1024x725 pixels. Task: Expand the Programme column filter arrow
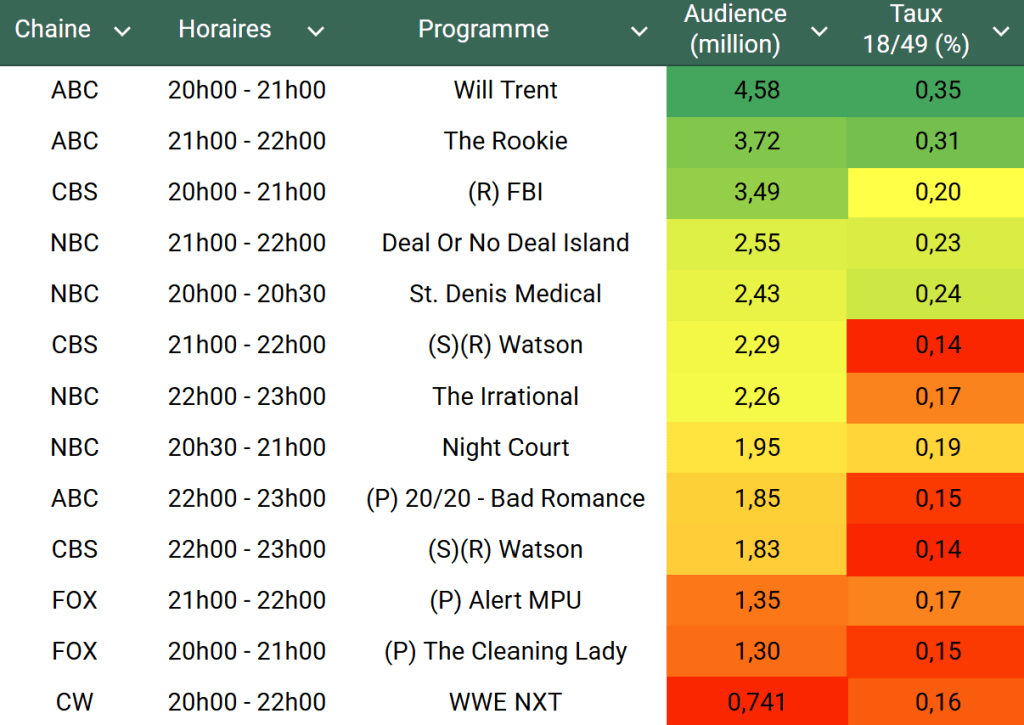pos(640,32)
